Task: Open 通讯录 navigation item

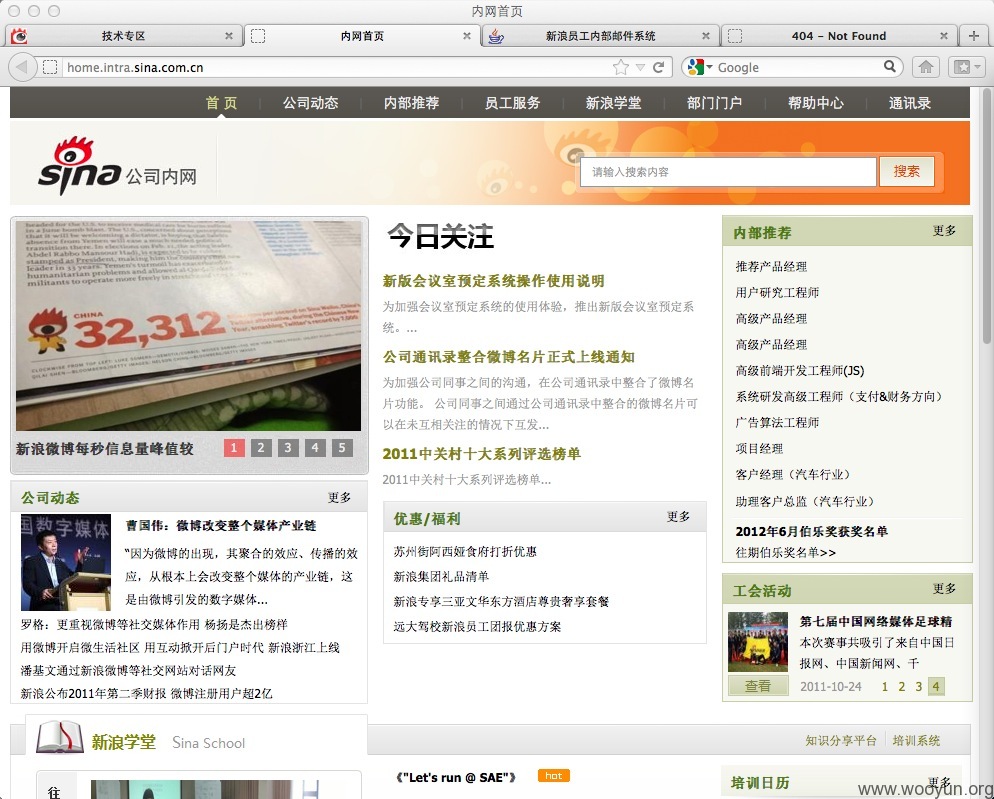Action: pos(910,103)
